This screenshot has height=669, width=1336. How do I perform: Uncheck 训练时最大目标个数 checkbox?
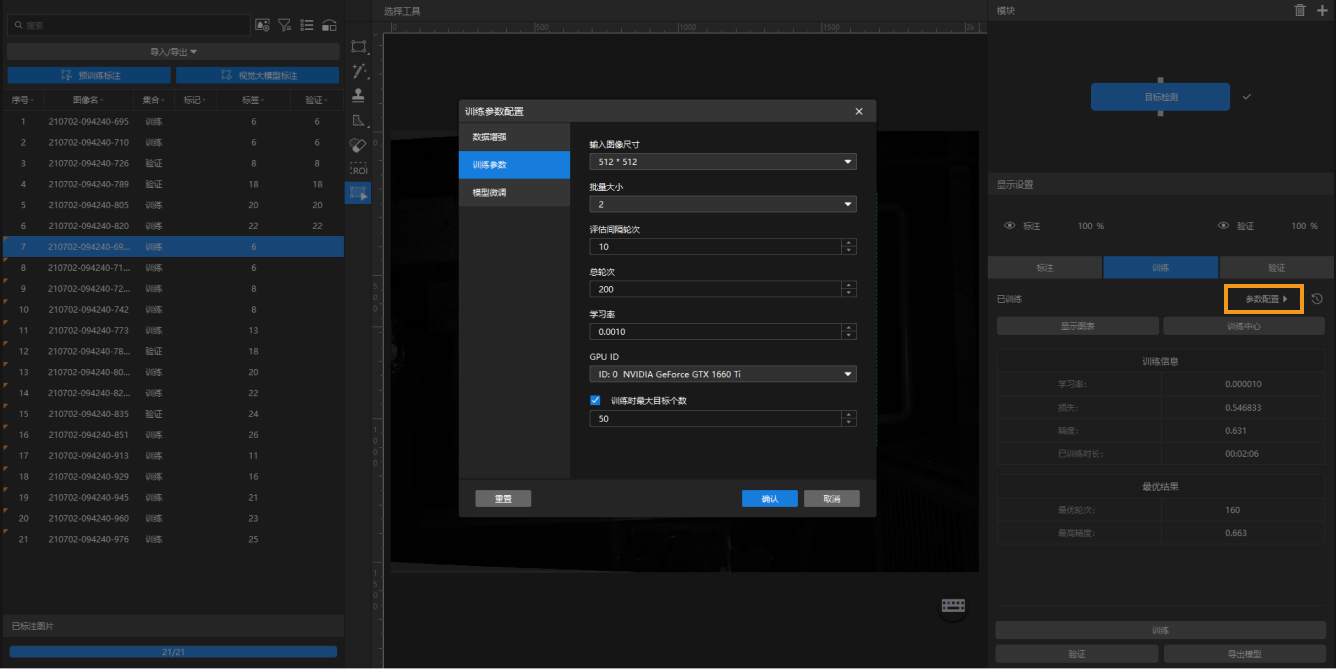pos(595,400)
